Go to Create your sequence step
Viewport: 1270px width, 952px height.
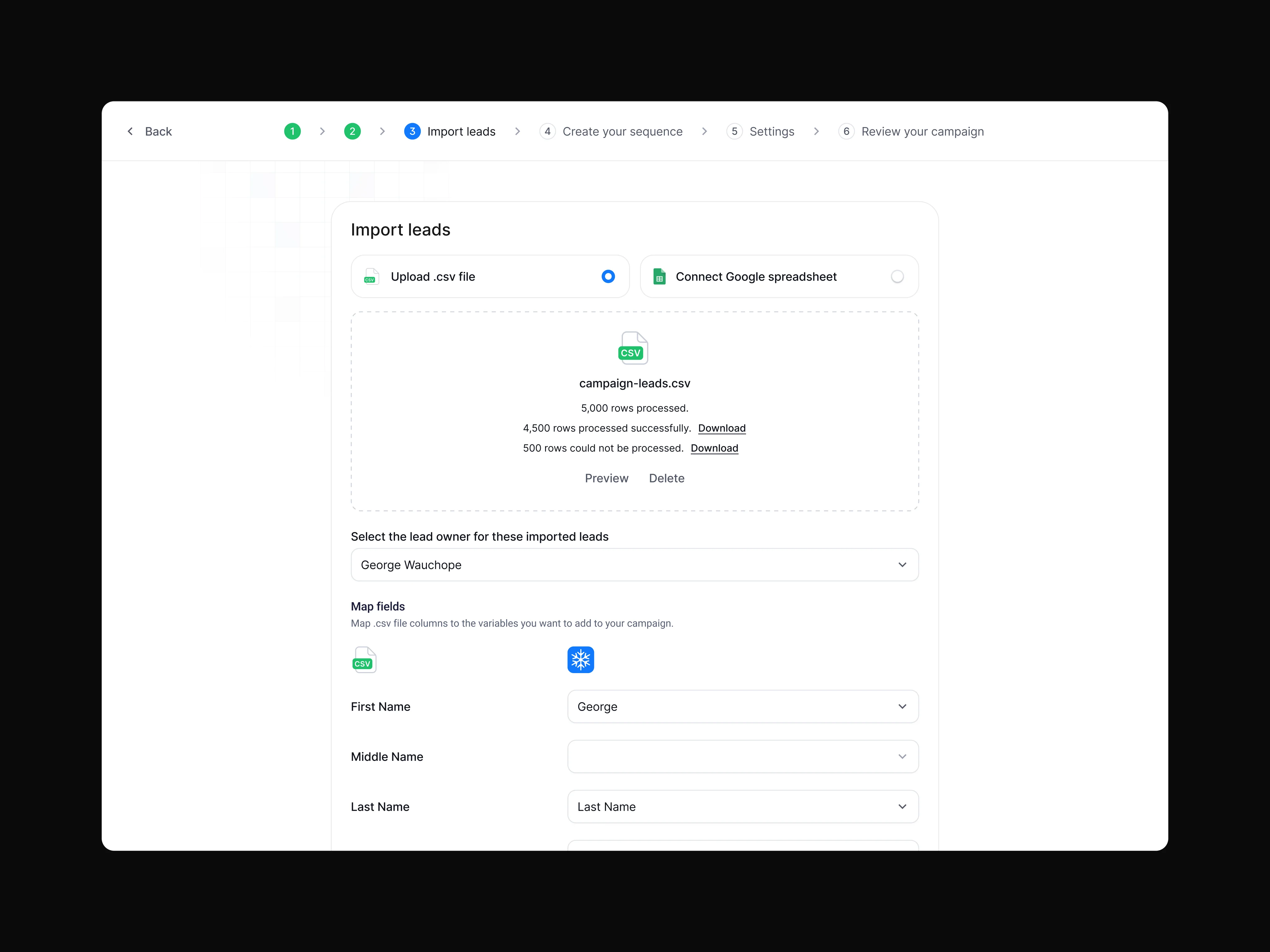click(x=622, y=131)
